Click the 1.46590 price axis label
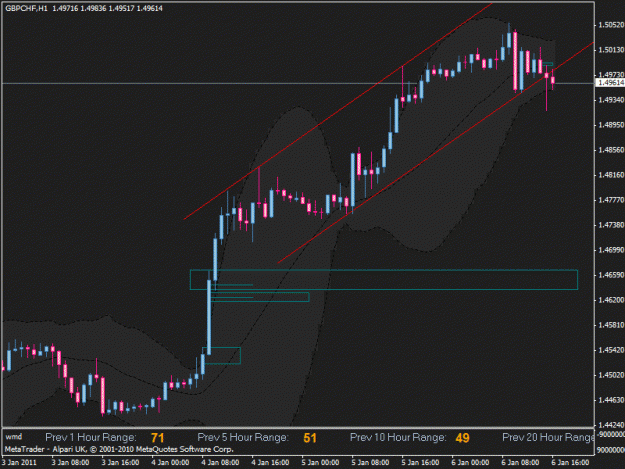 (611, 275)
